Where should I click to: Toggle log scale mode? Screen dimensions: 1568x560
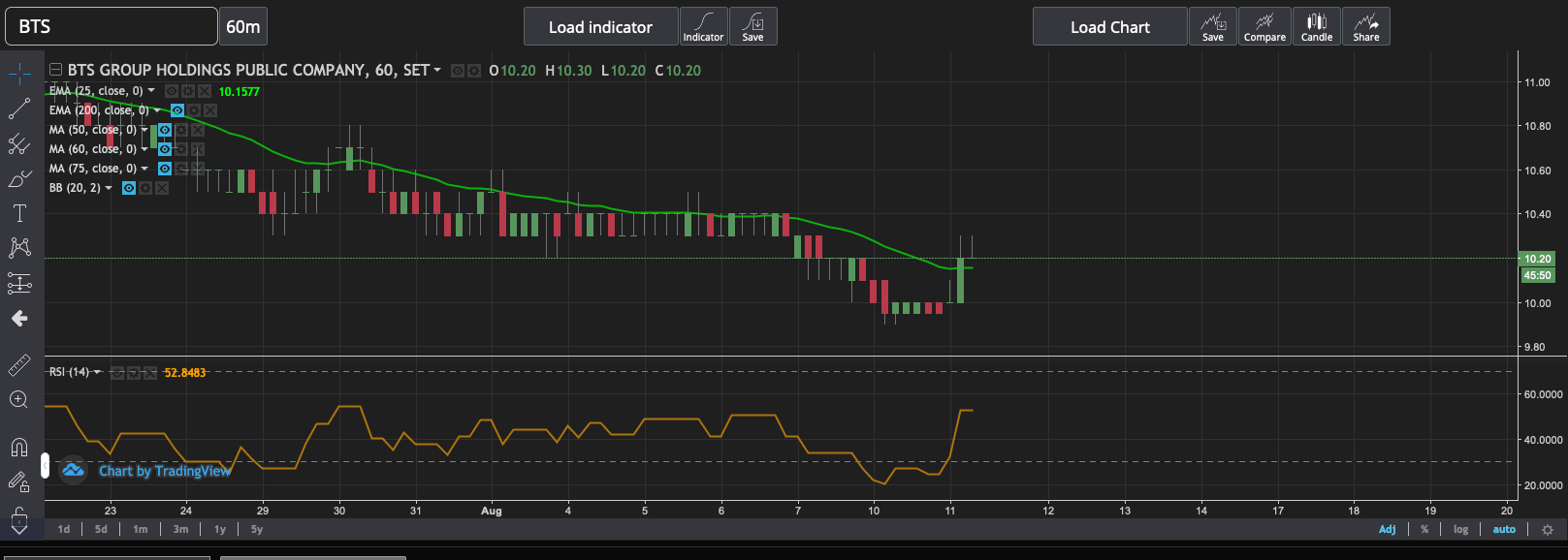(1460, 529)
